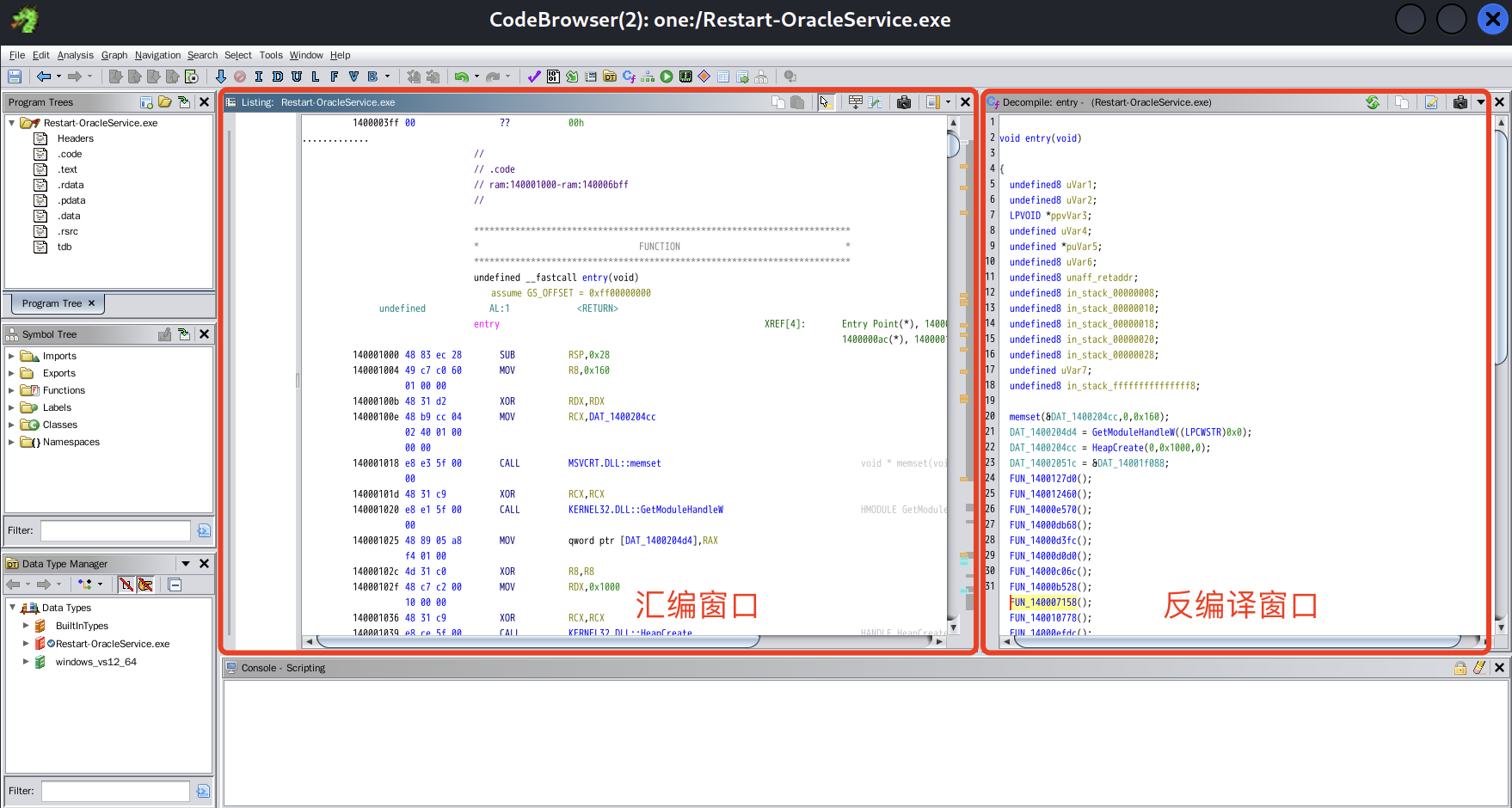Click the Data Type Manager toolbar icon
1512x808 pixels.
610,77
